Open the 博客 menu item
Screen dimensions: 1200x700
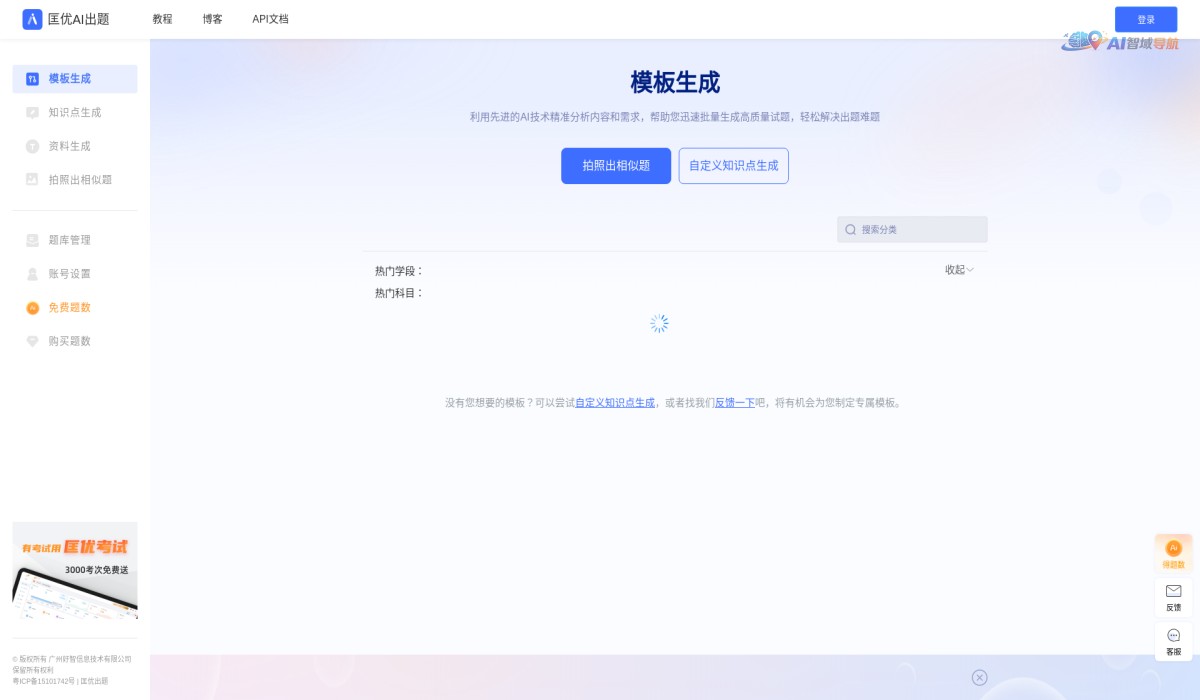point(211,19)
